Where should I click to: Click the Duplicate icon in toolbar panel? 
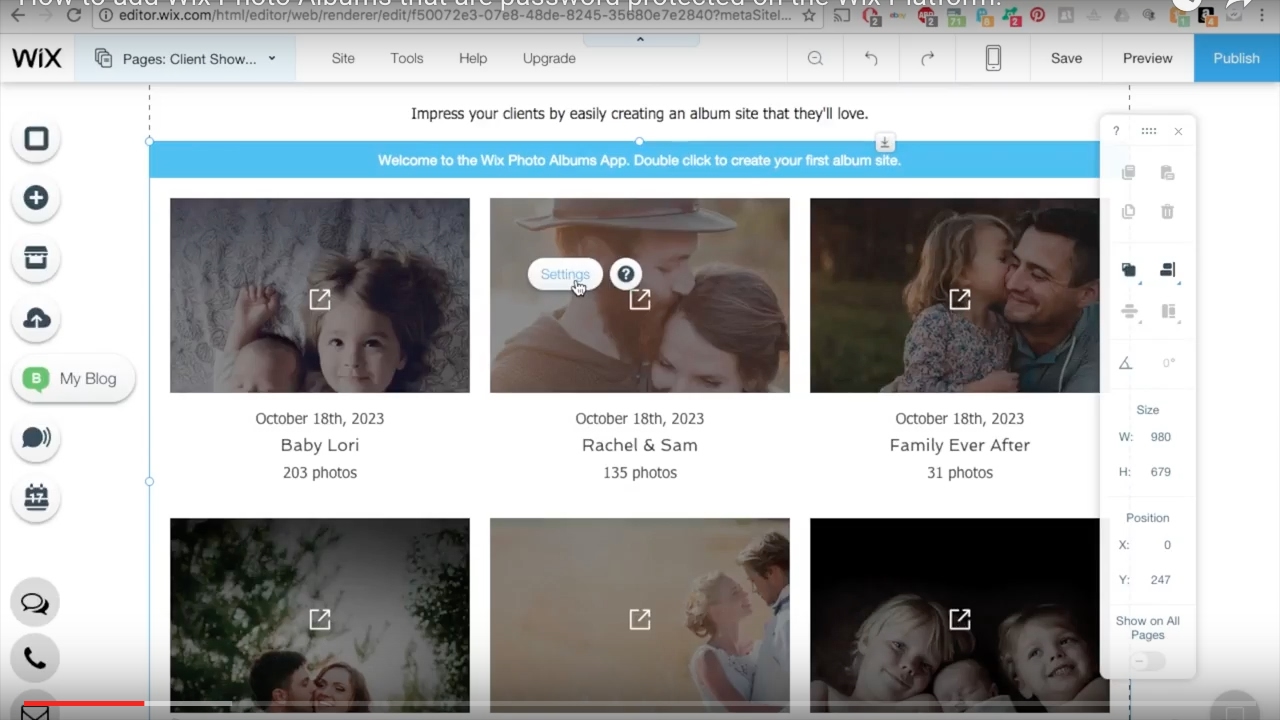[1129, 212]
